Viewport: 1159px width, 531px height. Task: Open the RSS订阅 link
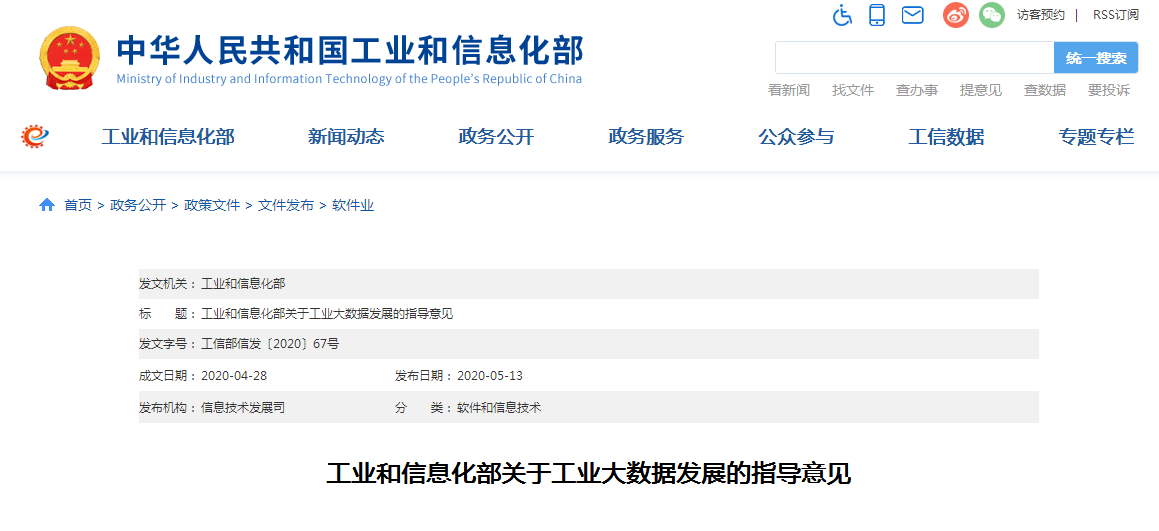pyautogui.click(x=1115, y=15)
